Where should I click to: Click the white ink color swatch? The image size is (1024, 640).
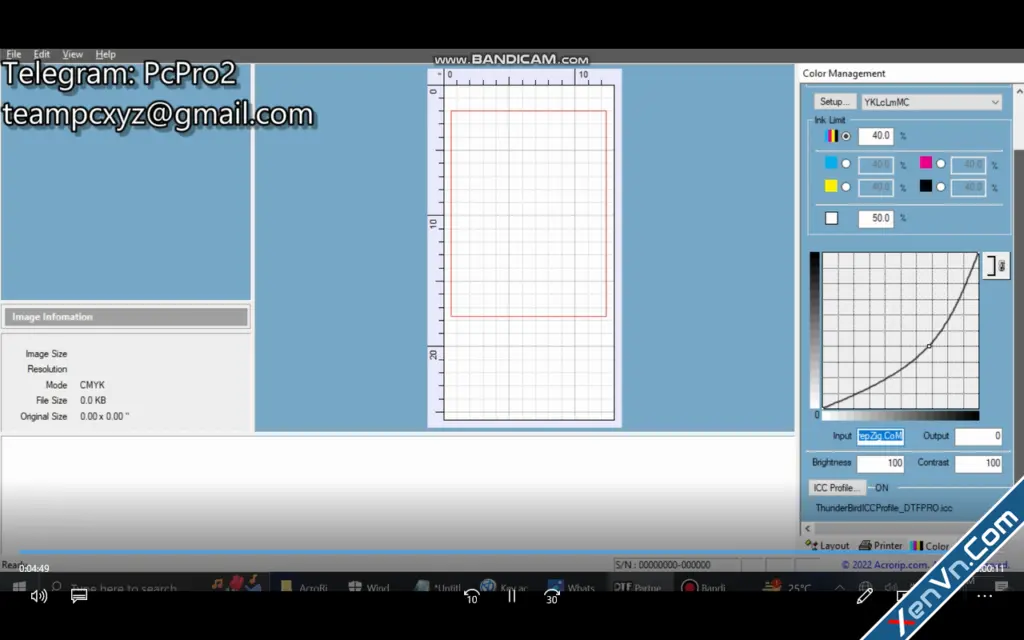831,218
